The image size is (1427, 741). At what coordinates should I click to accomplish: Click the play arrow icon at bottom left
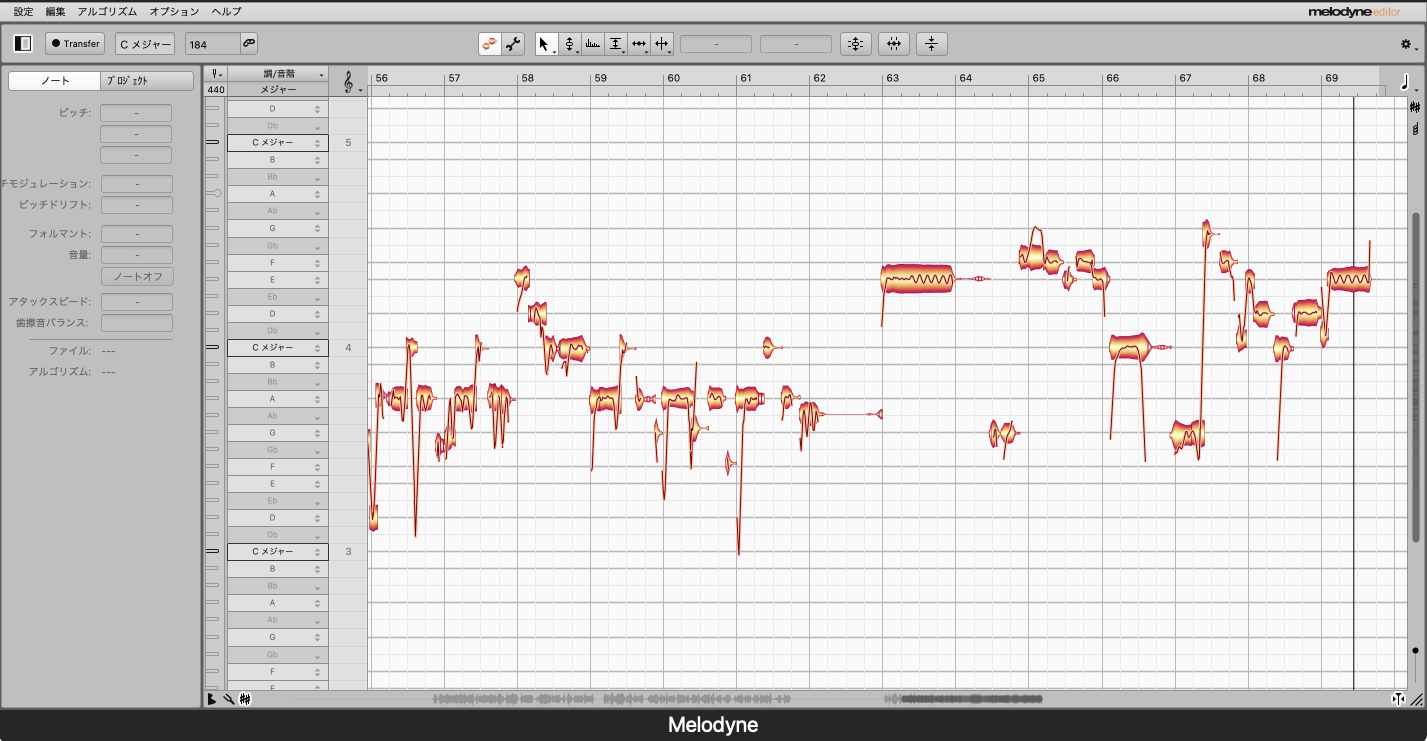[x=212, y=699]
